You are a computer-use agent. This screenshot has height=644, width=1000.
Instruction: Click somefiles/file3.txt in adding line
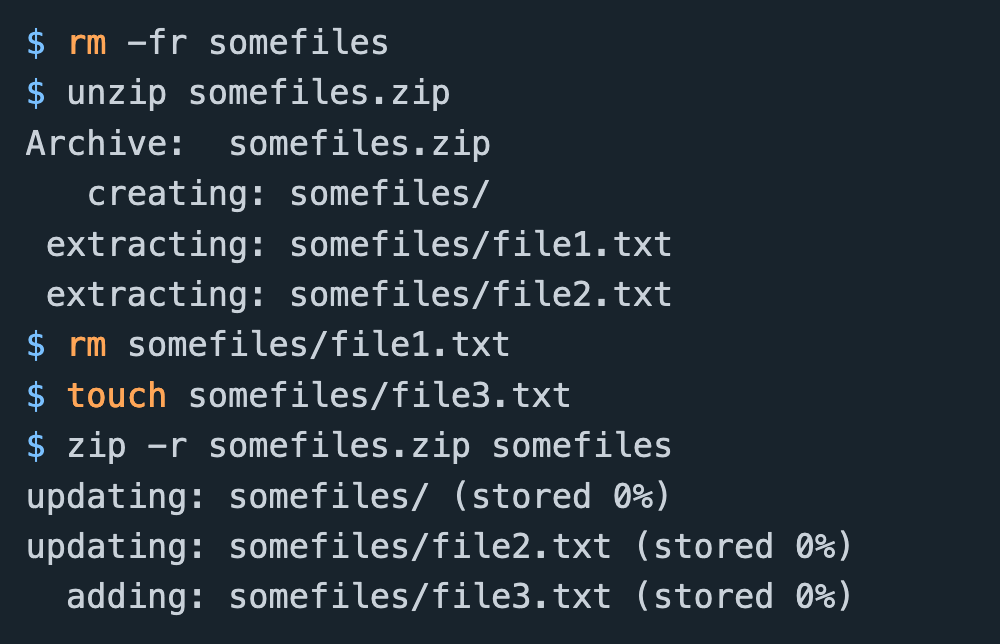click(420, 597)
